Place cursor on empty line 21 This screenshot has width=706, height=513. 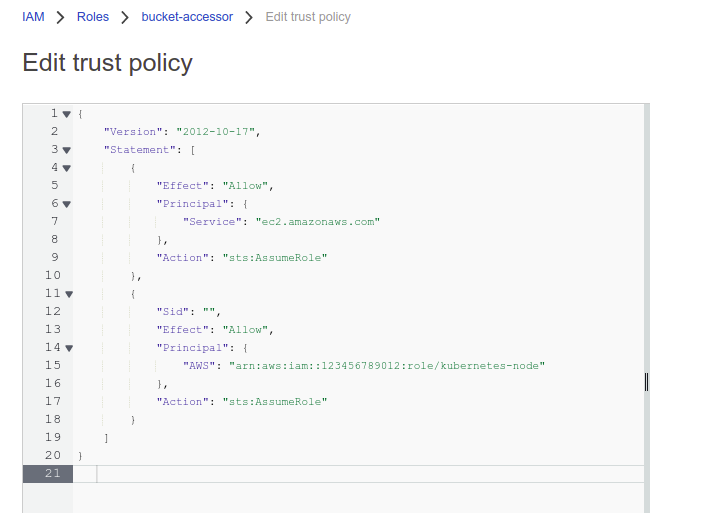pos(300,473)
